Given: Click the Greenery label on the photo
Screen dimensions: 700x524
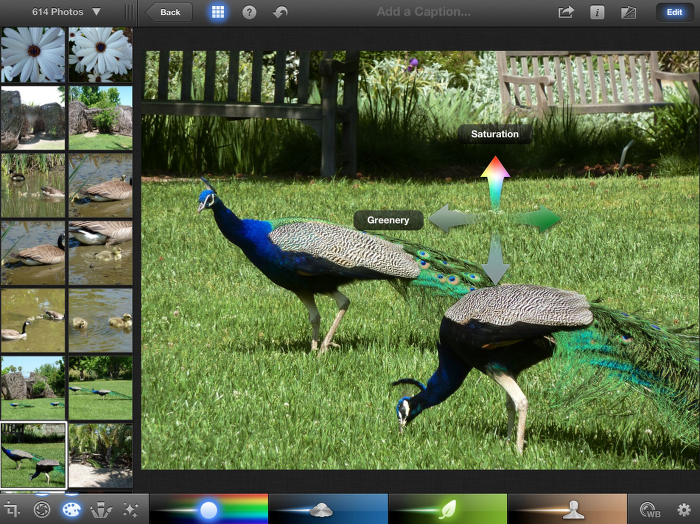Looking at the screenshot, I should (388, 220).
